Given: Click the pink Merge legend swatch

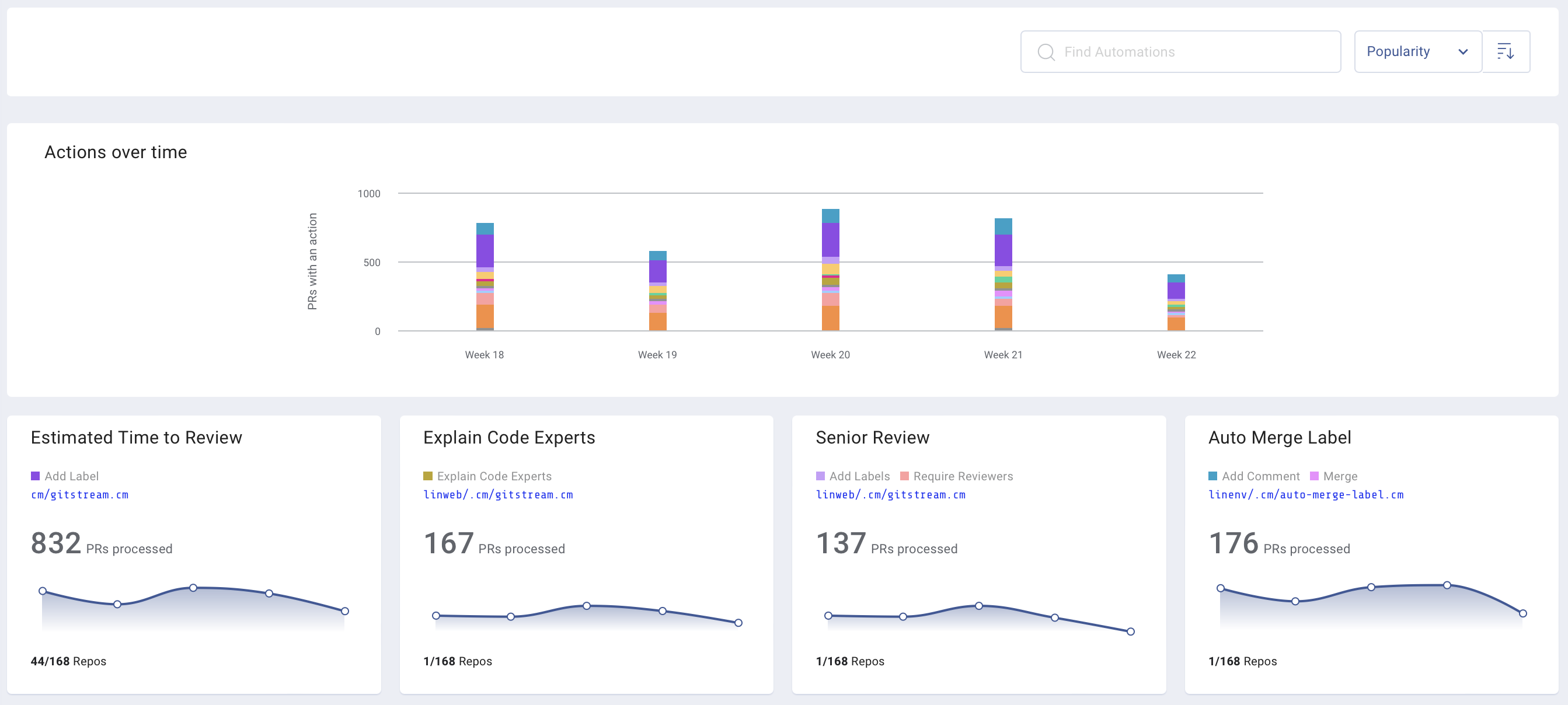Looking at the screenshot, I should pos(1313,476).
